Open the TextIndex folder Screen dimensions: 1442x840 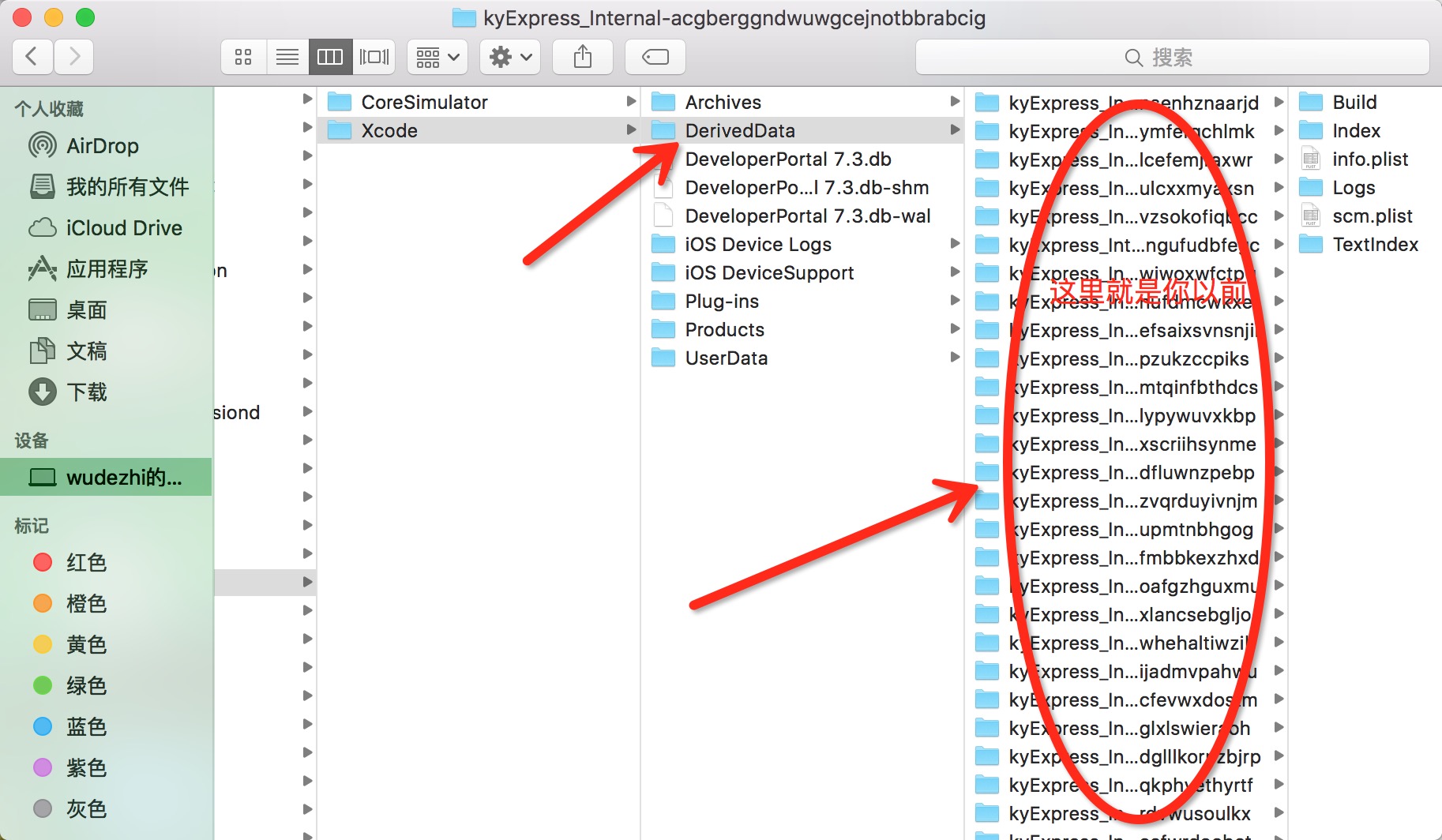click(x=1366, y=244)
